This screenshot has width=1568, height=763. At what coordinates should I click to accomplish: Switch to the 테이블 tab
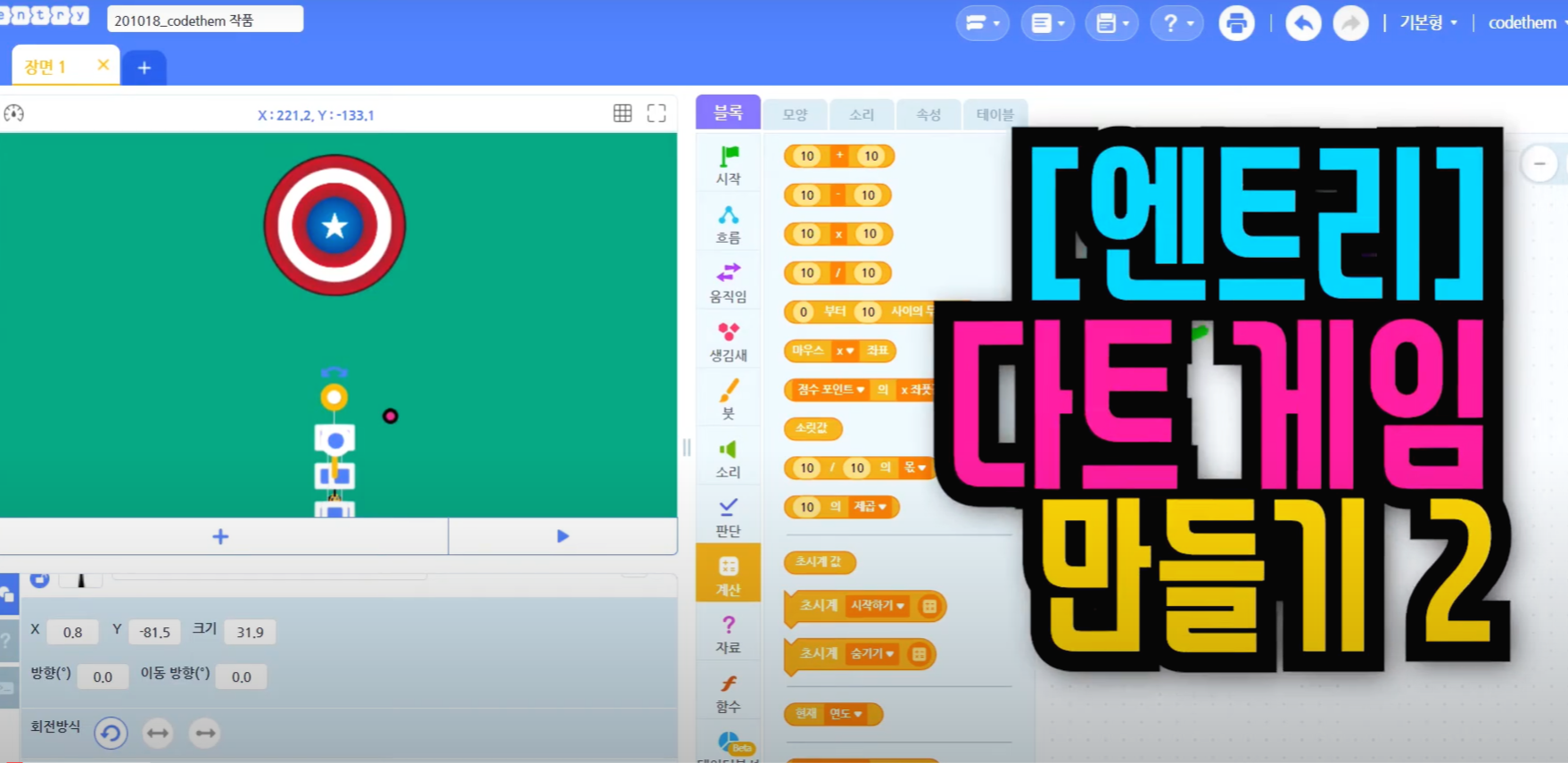[994, 114]
